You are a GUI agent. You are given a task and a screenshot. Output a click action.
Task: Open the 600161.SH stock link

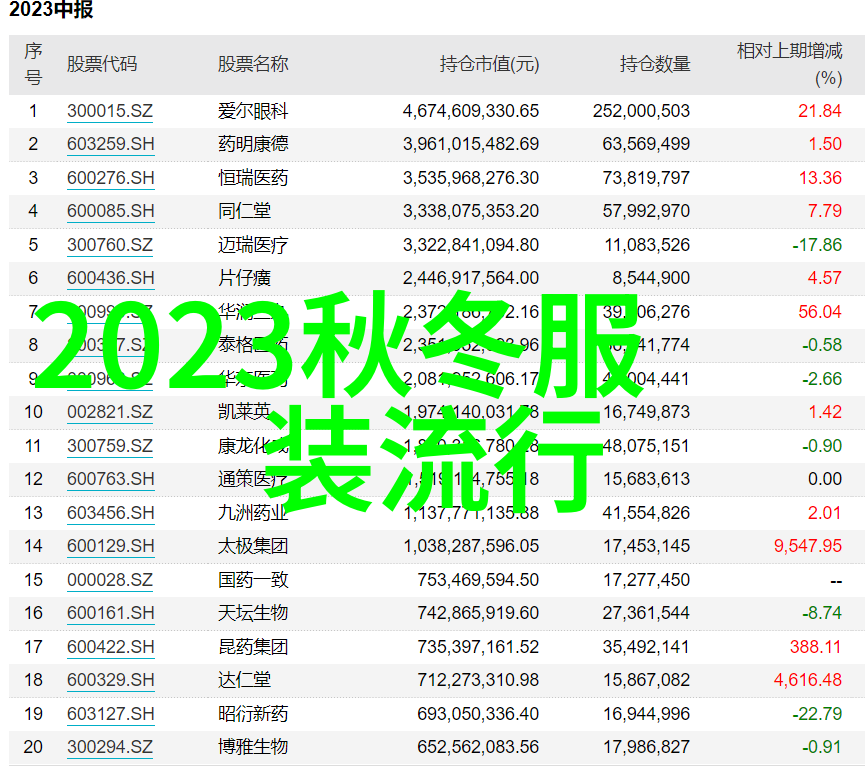tap(110, 613)
